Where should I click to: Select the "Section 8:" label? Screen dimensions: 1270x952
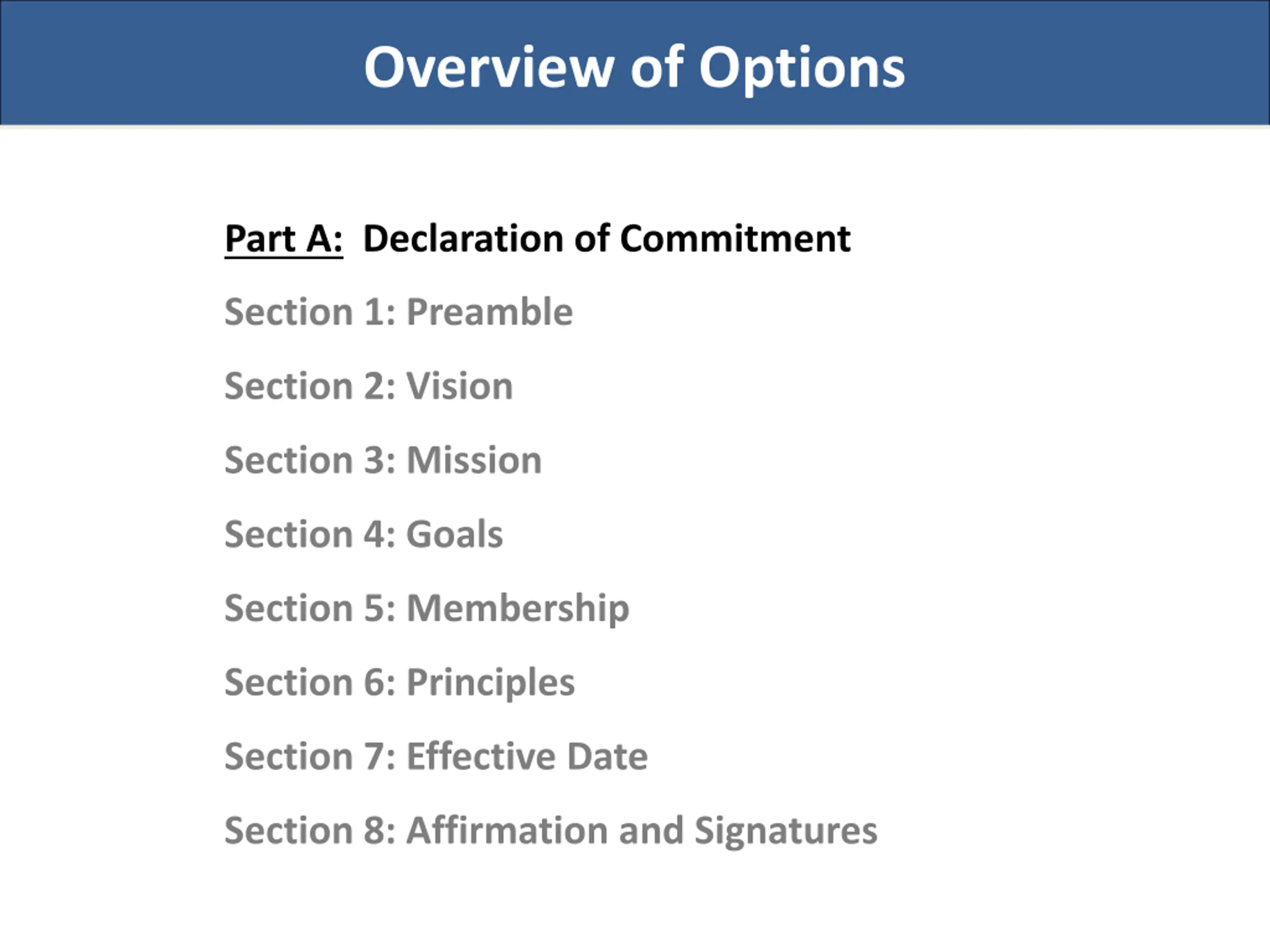tap(310, 831)
